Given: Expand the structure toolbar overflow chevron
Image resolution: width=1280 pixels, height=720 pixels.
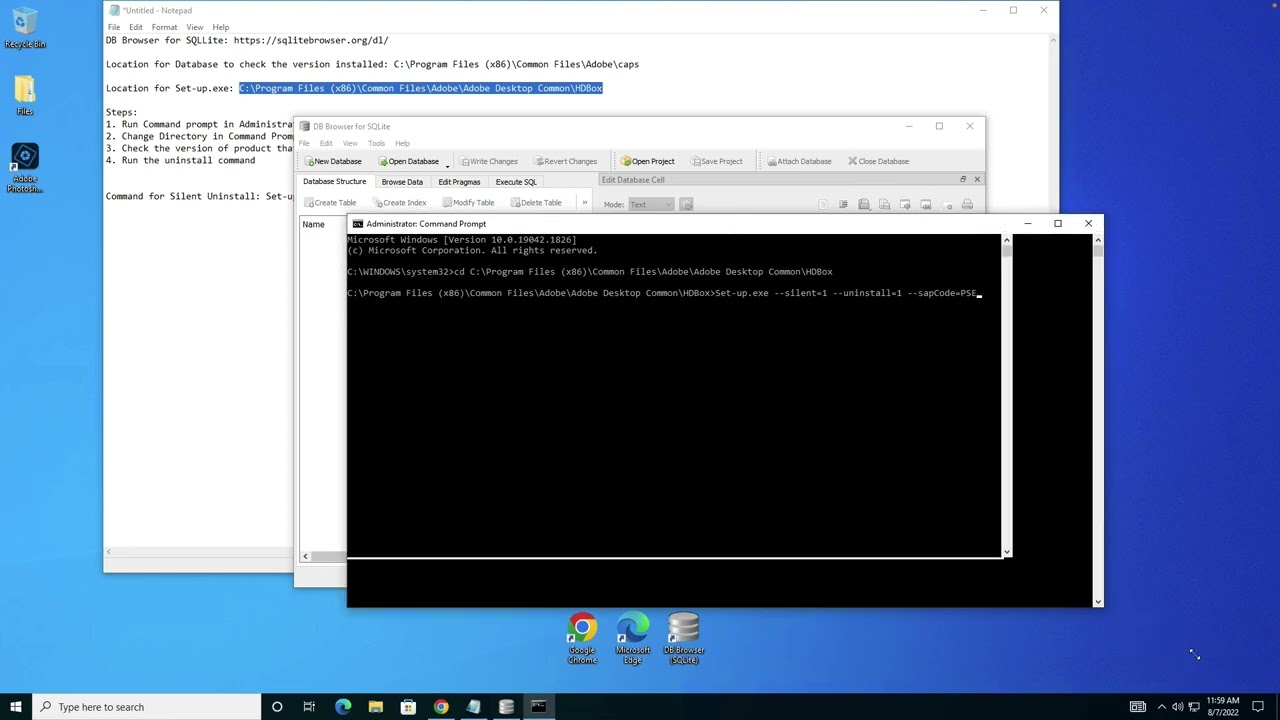Looking at the screenshot, I should (585, 203).
